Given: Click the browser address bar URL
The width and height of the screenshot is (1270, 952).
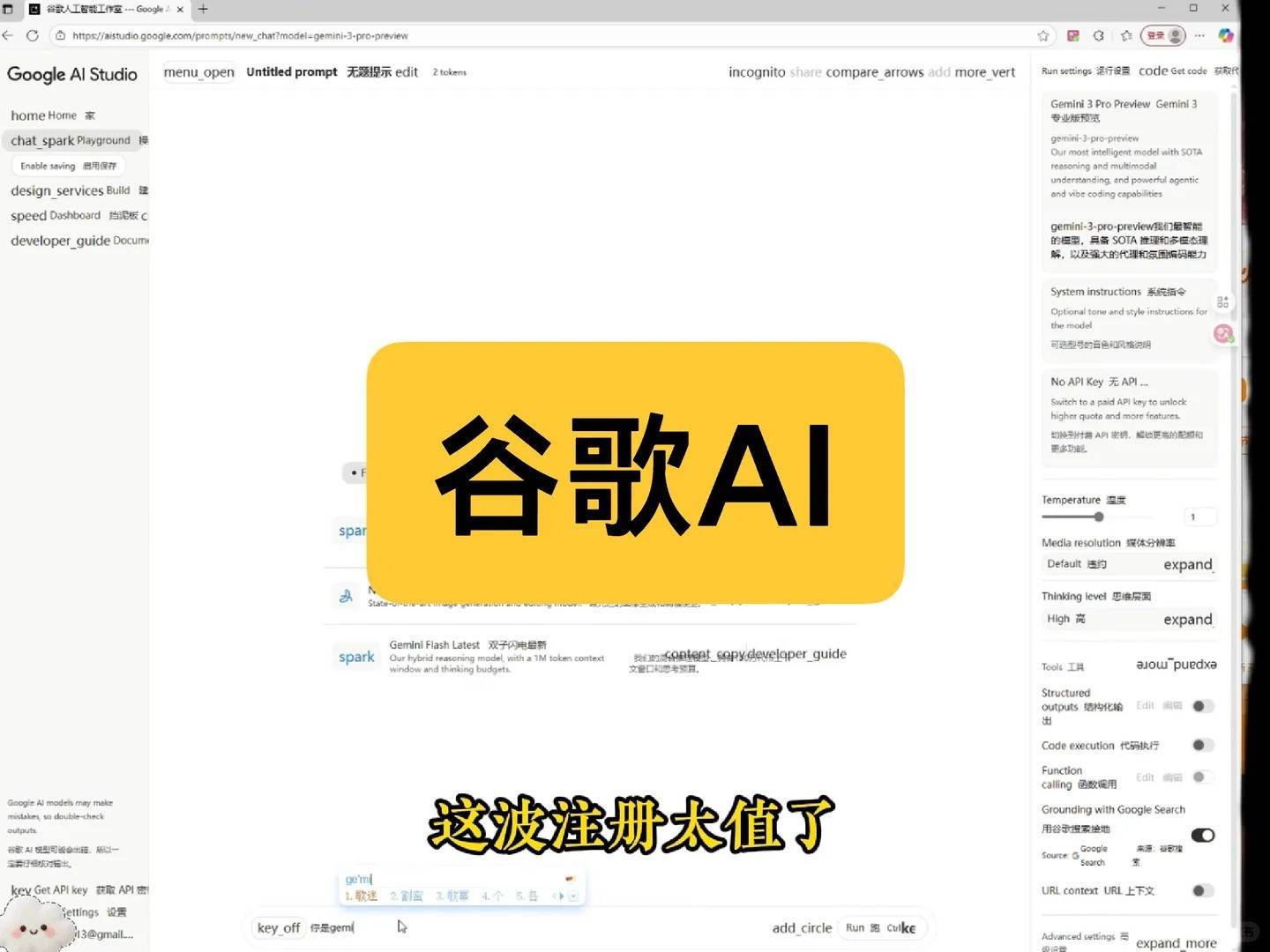Looking at the screenshot, I should coord(240,35).
